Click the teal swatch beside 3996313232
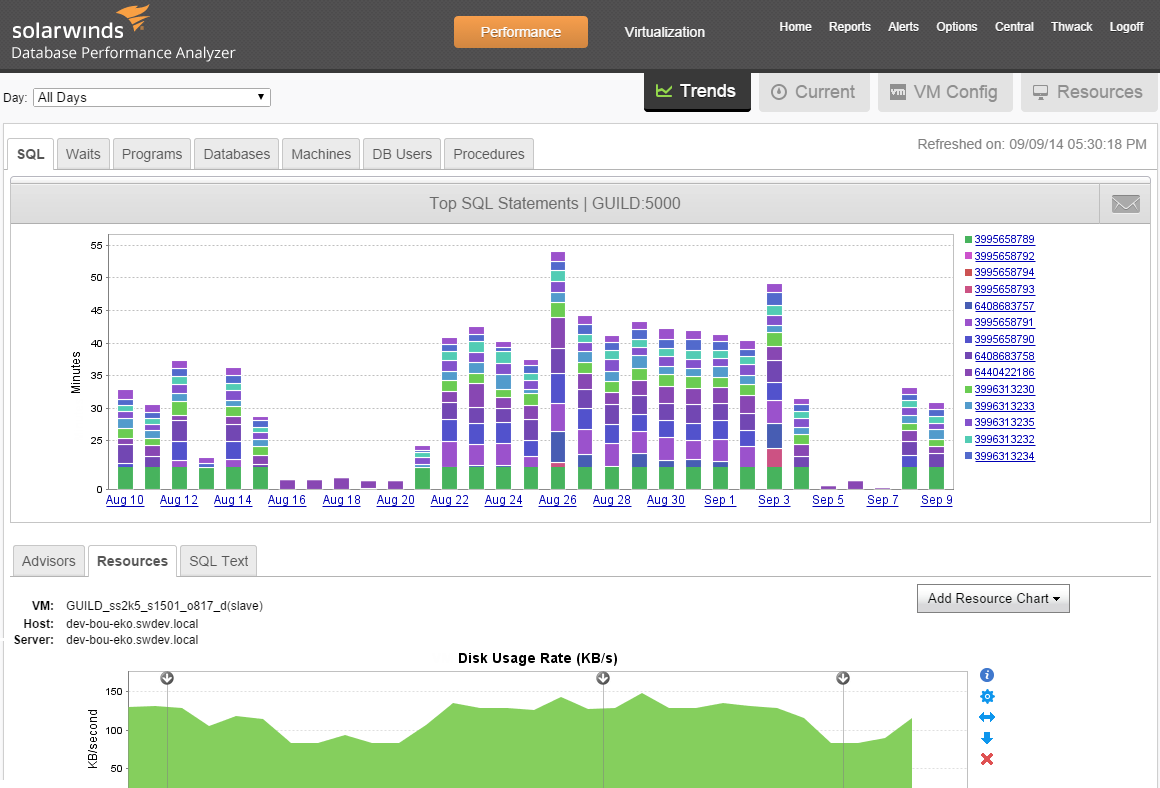Image resolution: width=1160 pixels, height=788 pixels. [968, 440]
